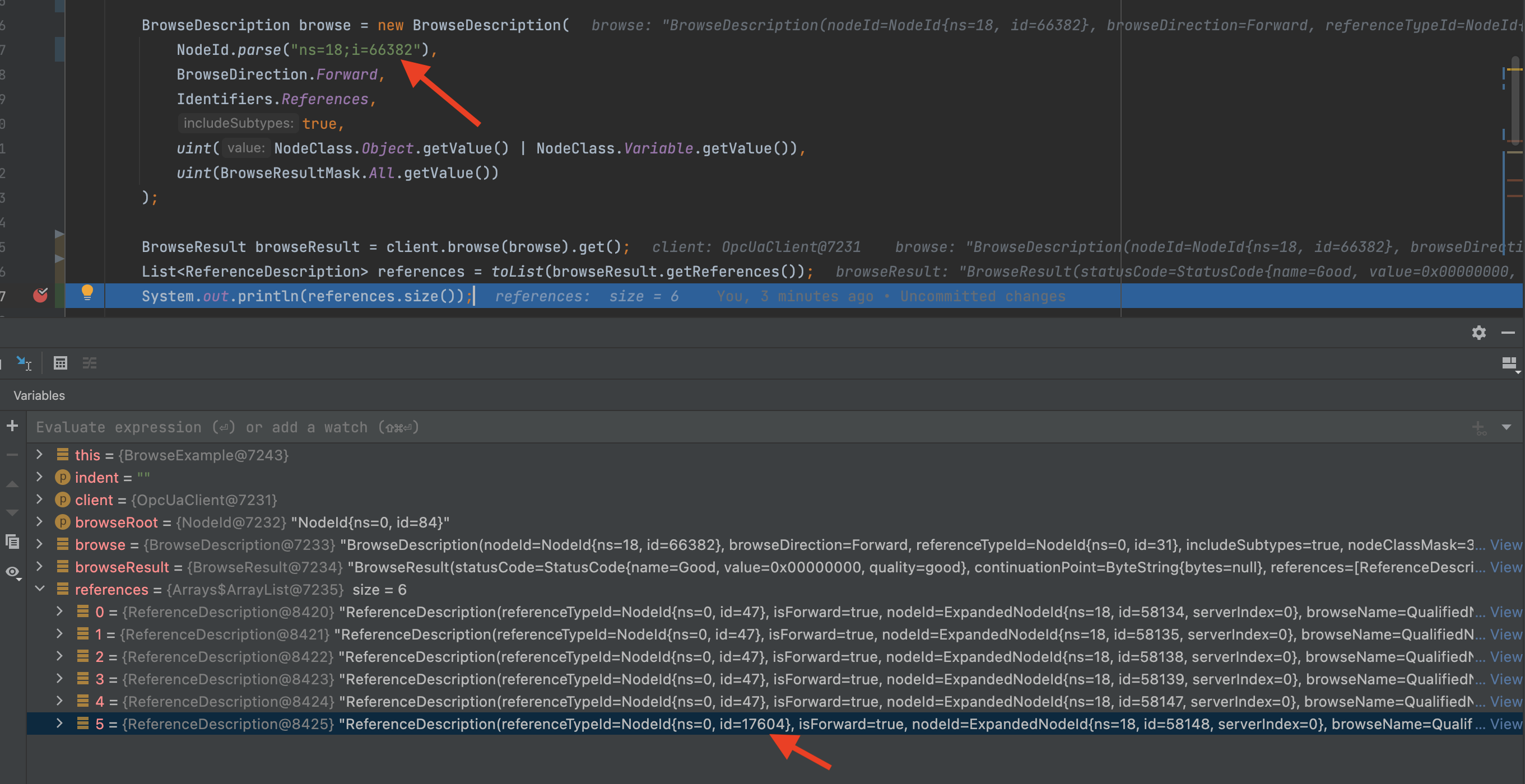The width and height of the screenshot is (1525, 784).
Task: Click the View link for browseResult variable
Action: [1505, 567]
